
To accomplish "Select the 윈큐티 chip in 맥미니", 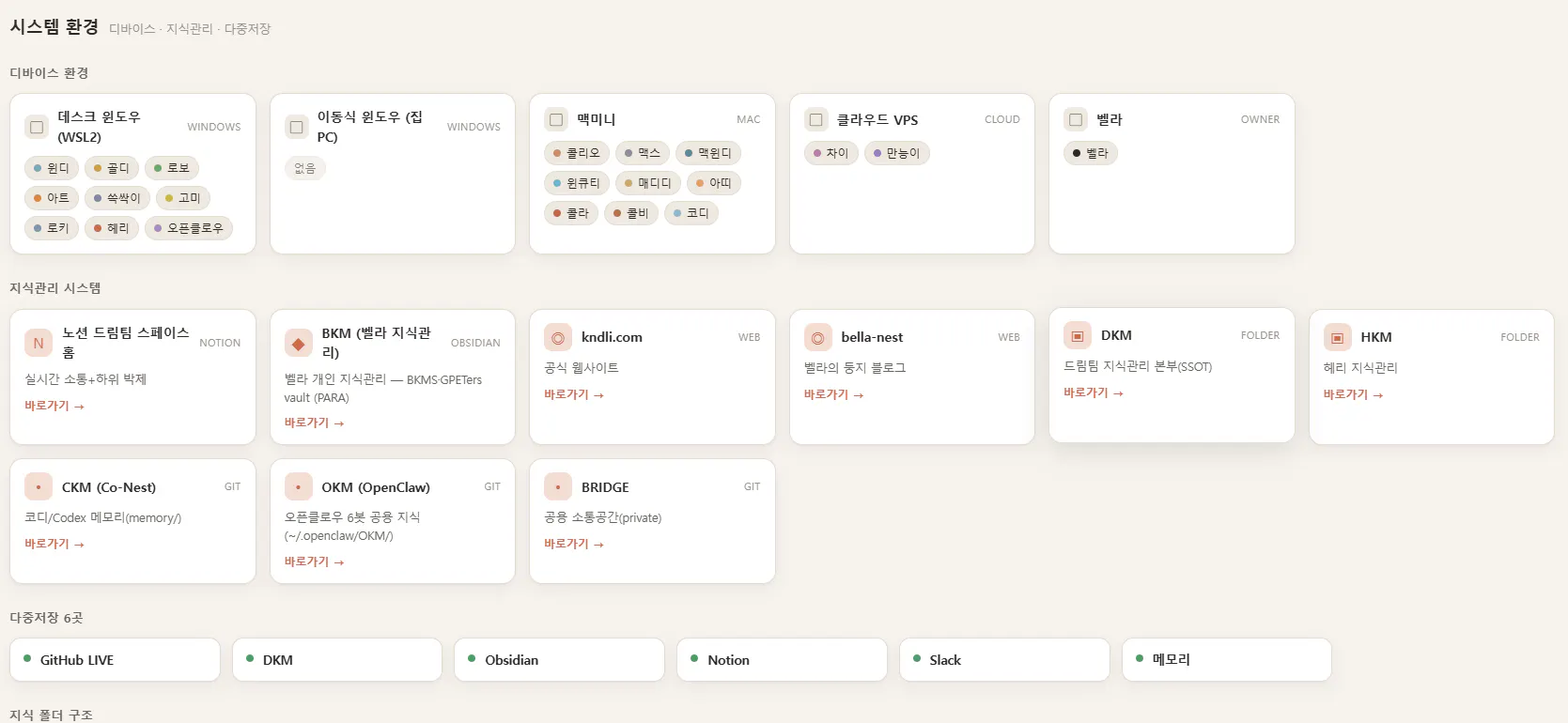I will pyautogui.click(x=577, y=183).
